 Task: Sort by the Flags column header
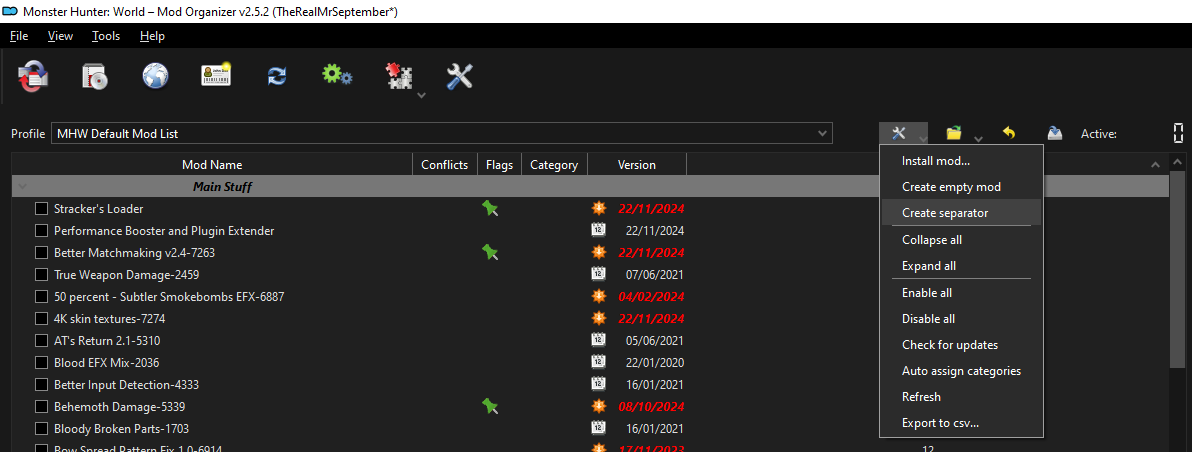click(x=499, y=165)
